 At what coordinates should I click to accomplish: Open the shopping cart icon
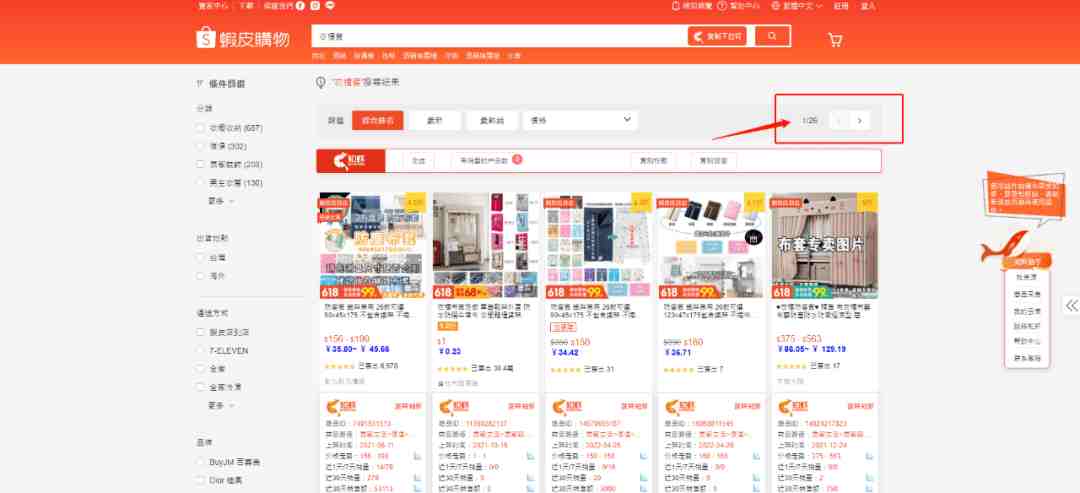click(x=835, y=39)
